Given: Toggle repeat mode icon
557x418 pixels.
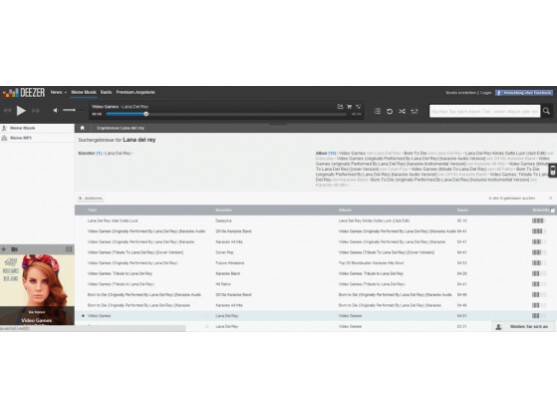Looking at the screenshot, I should pos(390,111).
